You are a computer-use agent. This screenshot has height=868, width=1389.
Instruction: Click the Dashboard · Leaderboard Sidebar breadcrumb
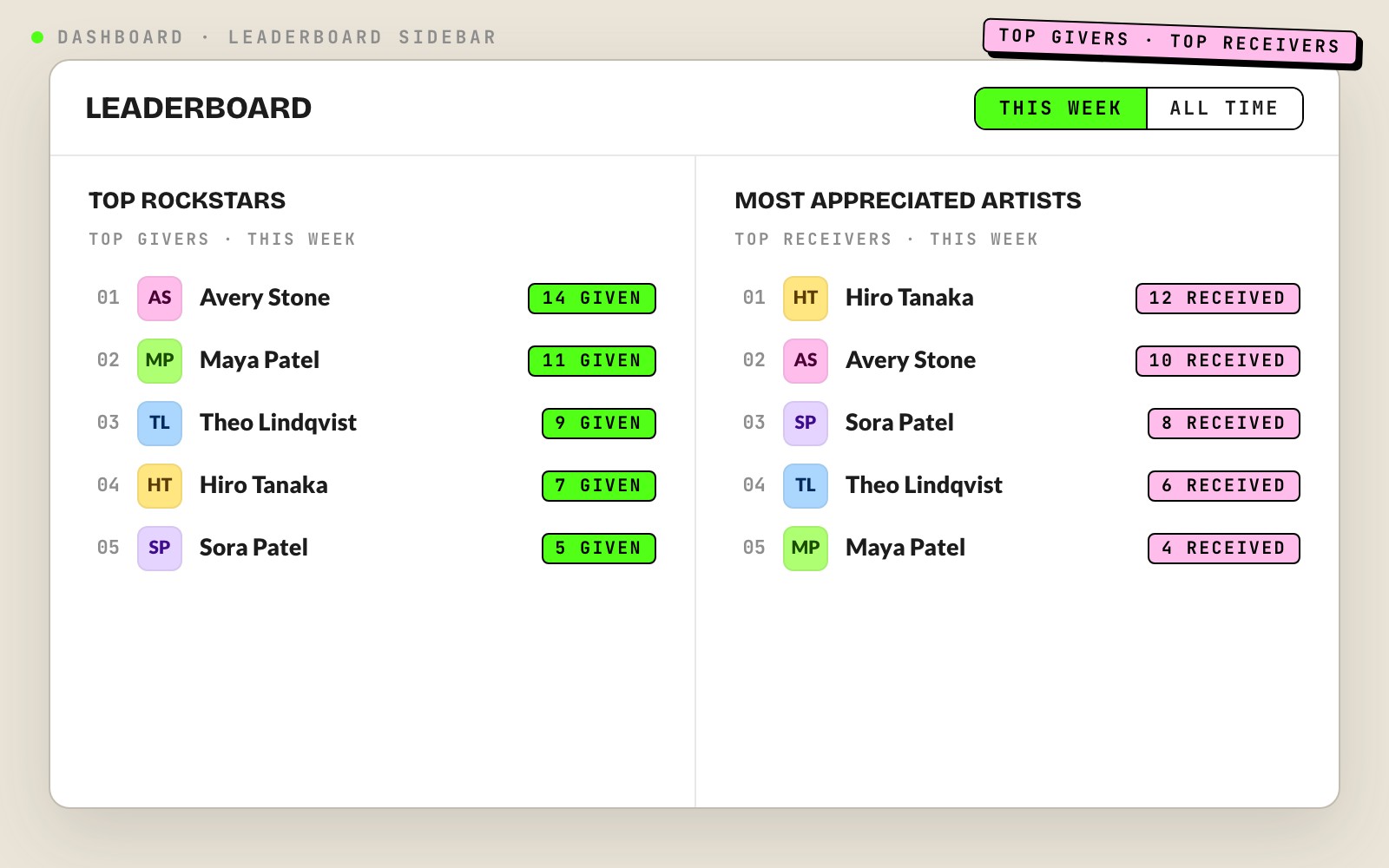(x=277, y=37)
